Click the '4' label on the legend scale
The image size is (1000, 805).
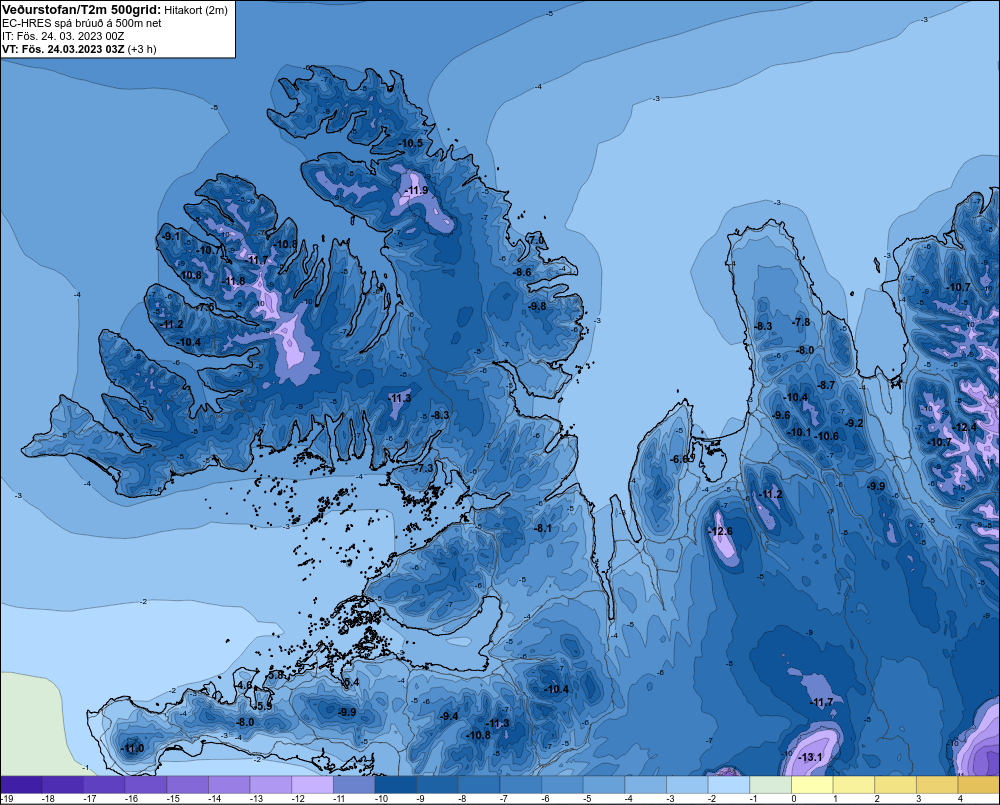[960, 799]
